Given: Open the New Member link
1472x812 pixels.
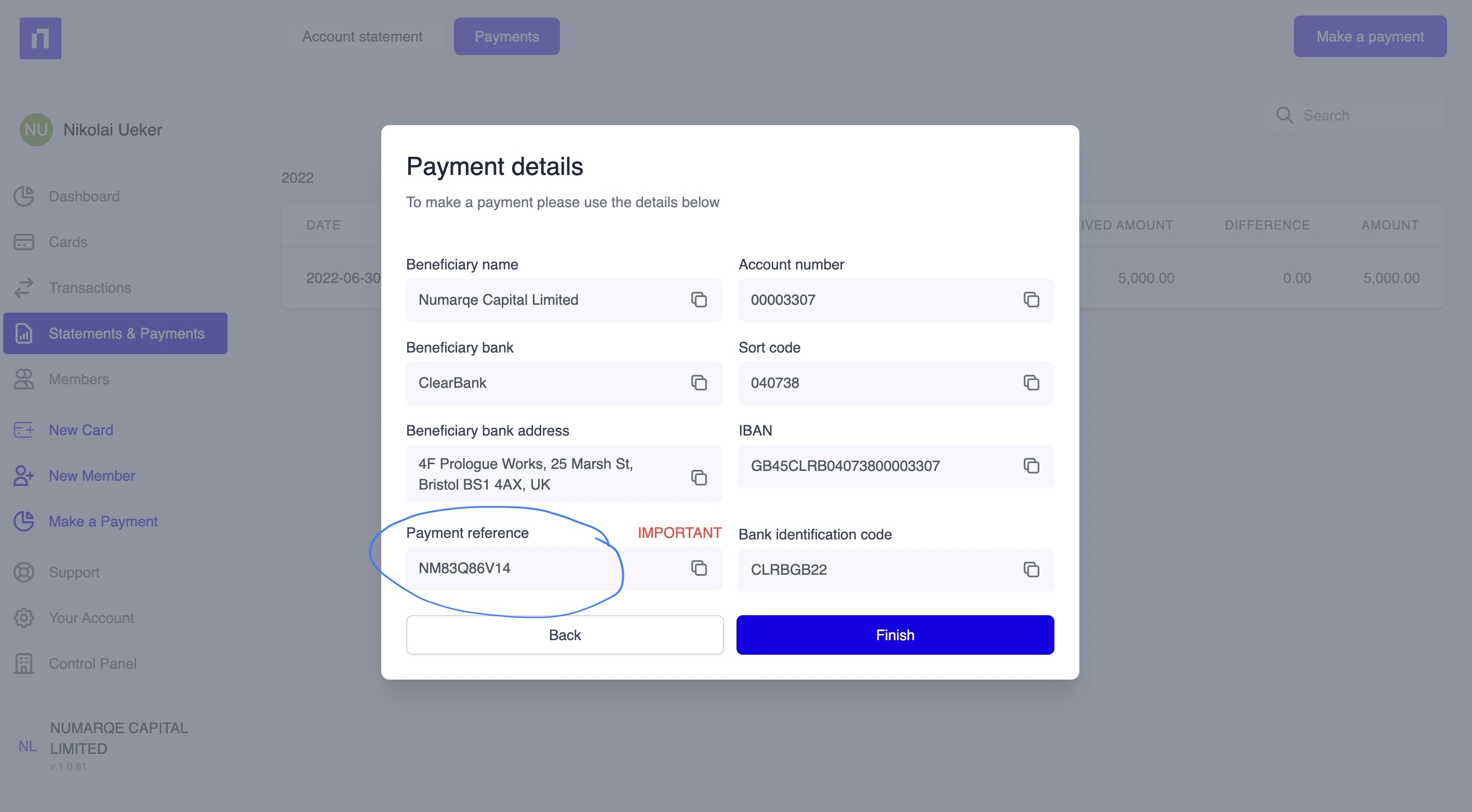Looking at the screenshot, I should pos(91,476).
